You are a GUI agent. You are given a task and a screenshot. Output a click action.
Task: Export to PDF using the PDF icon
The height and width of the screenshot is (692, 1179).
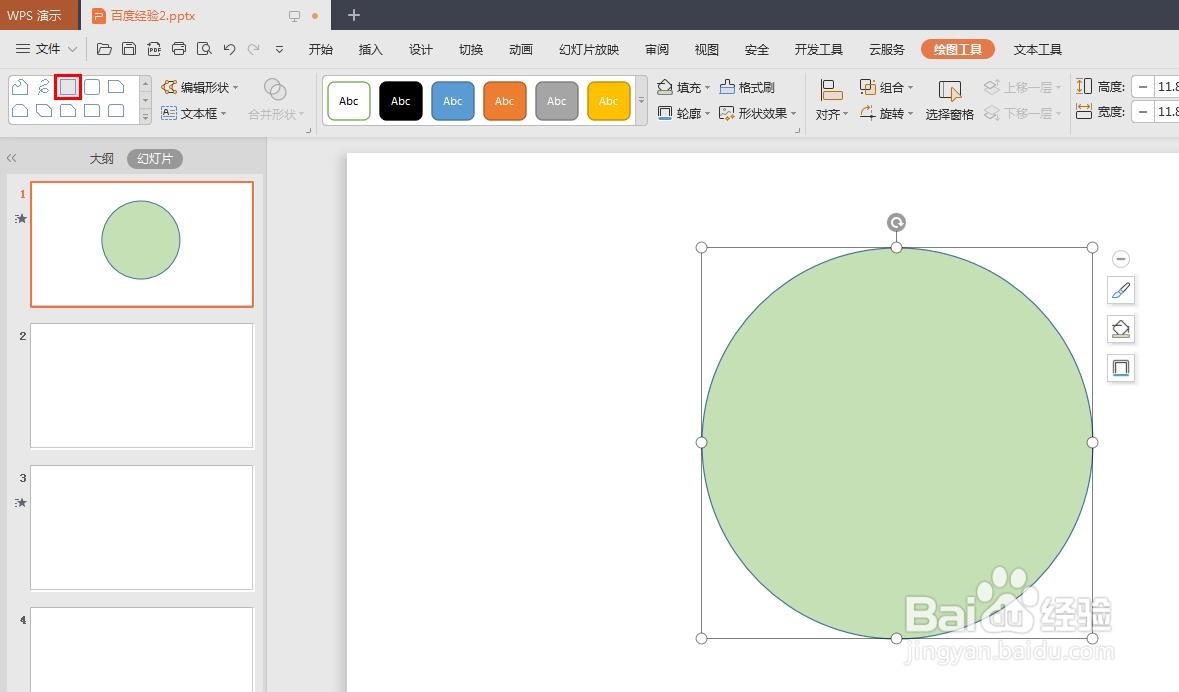click(154, 49)
